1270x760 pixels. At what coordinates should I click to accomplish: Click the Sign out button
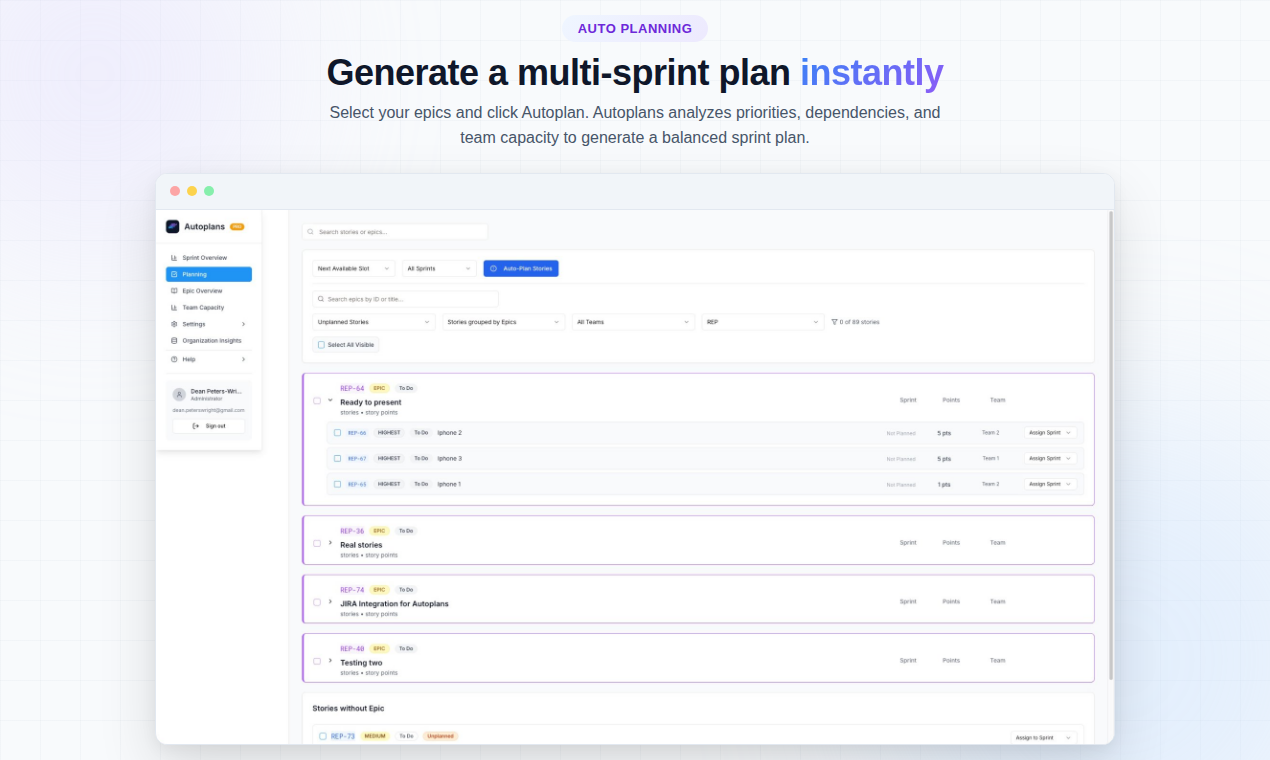(209, 426)
